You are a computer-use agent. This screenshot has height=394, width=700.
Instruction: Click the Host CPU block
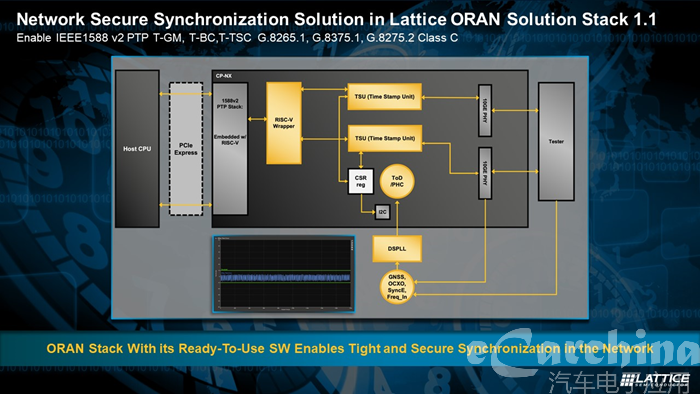click(137, 149)
